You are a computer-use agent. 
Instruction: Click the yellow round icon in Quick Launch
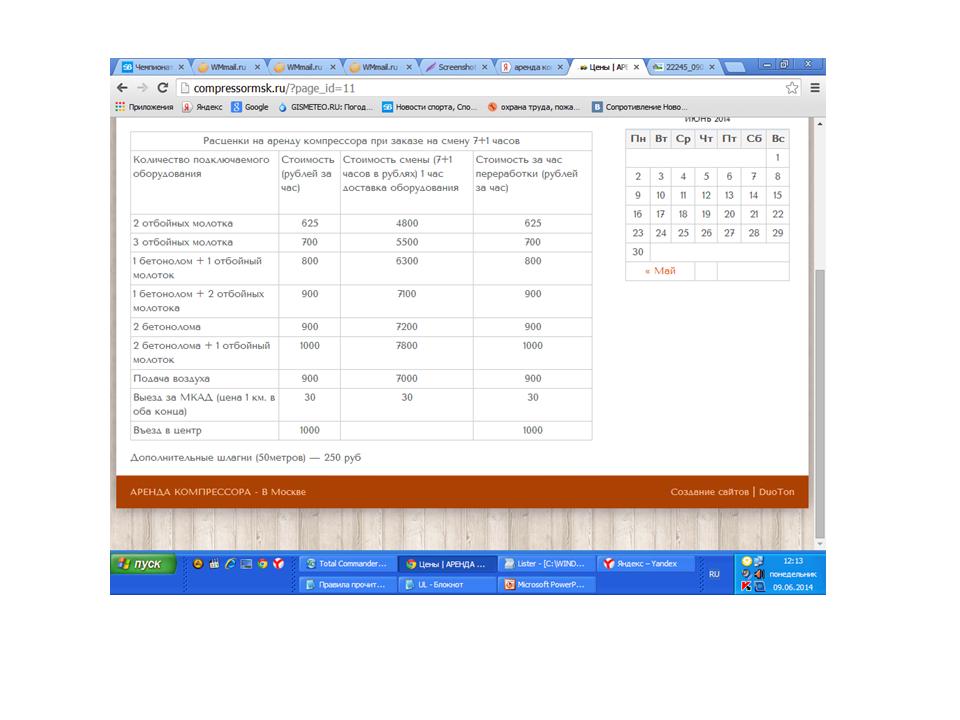(x=198, y=563)
